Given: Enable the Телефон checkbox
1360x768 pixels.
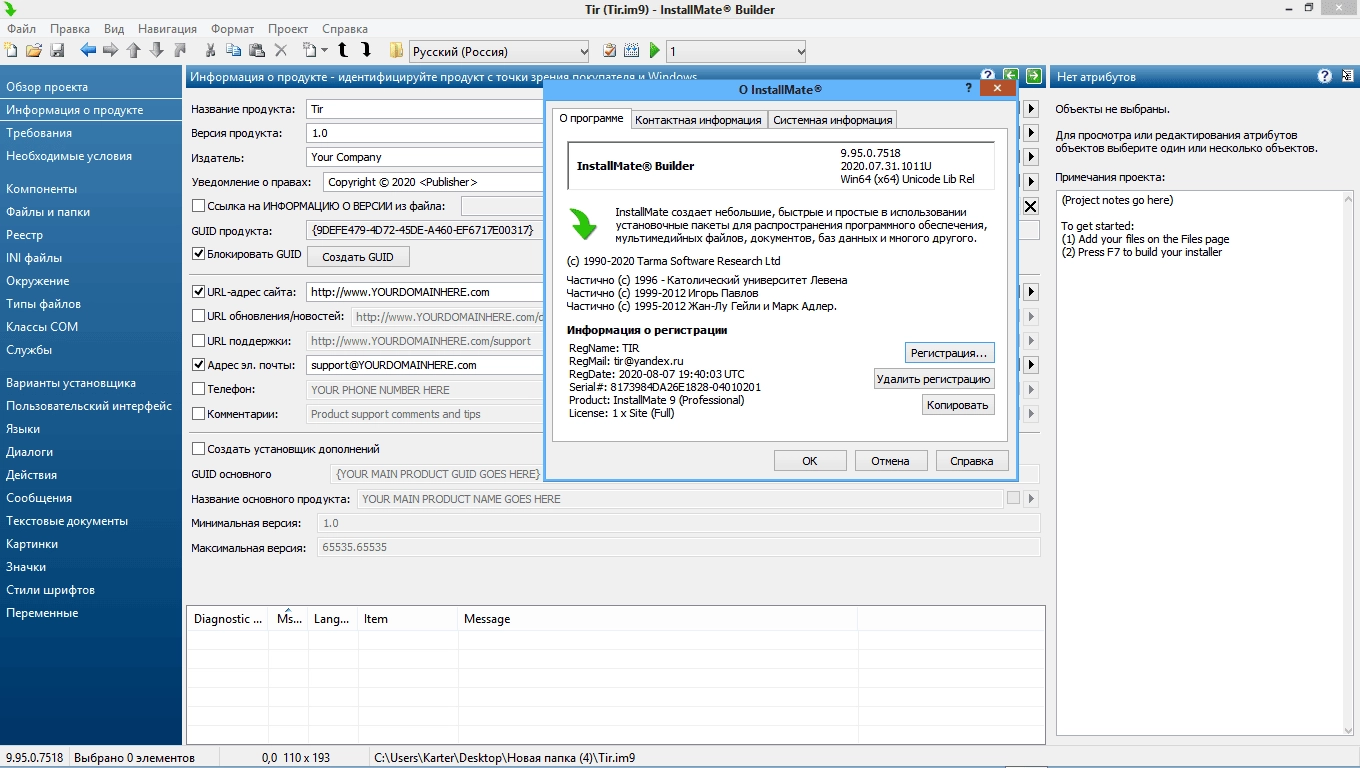Looking at the screenshot, I should 198,389.
